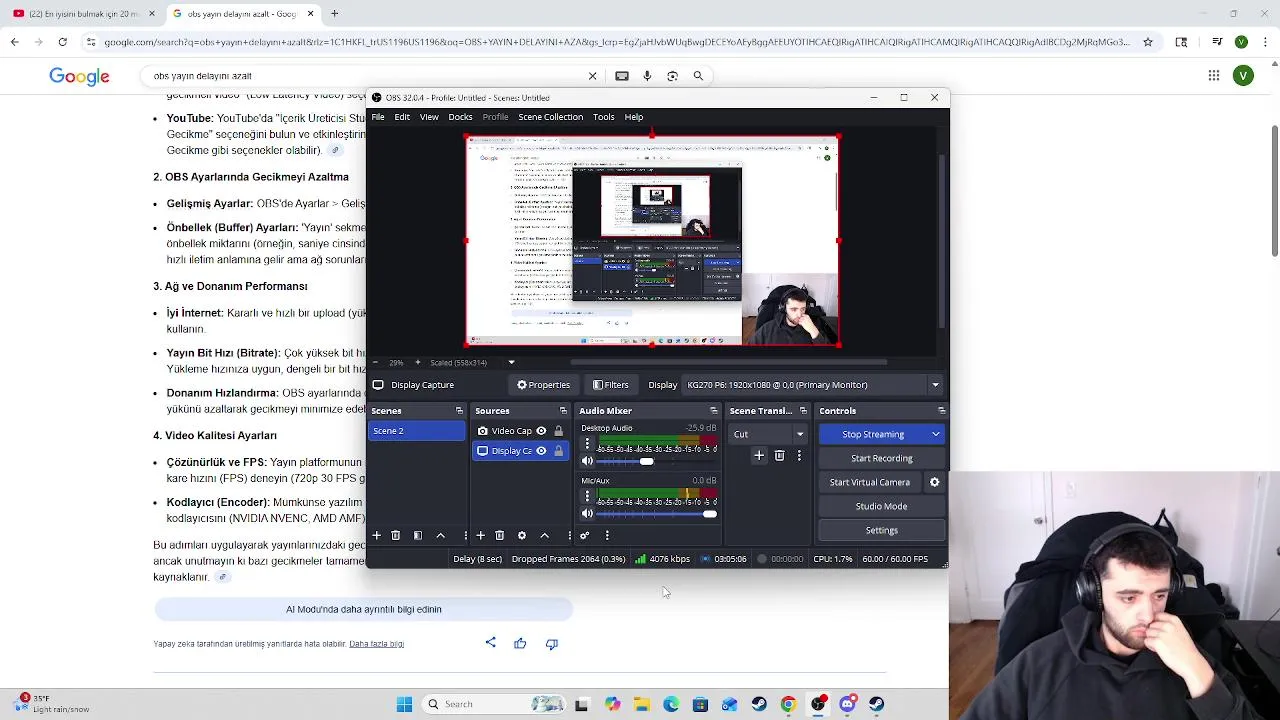1280x720 pixels.
Task: Mute Mic/Aux speaker icon
Action: (587, 514)
